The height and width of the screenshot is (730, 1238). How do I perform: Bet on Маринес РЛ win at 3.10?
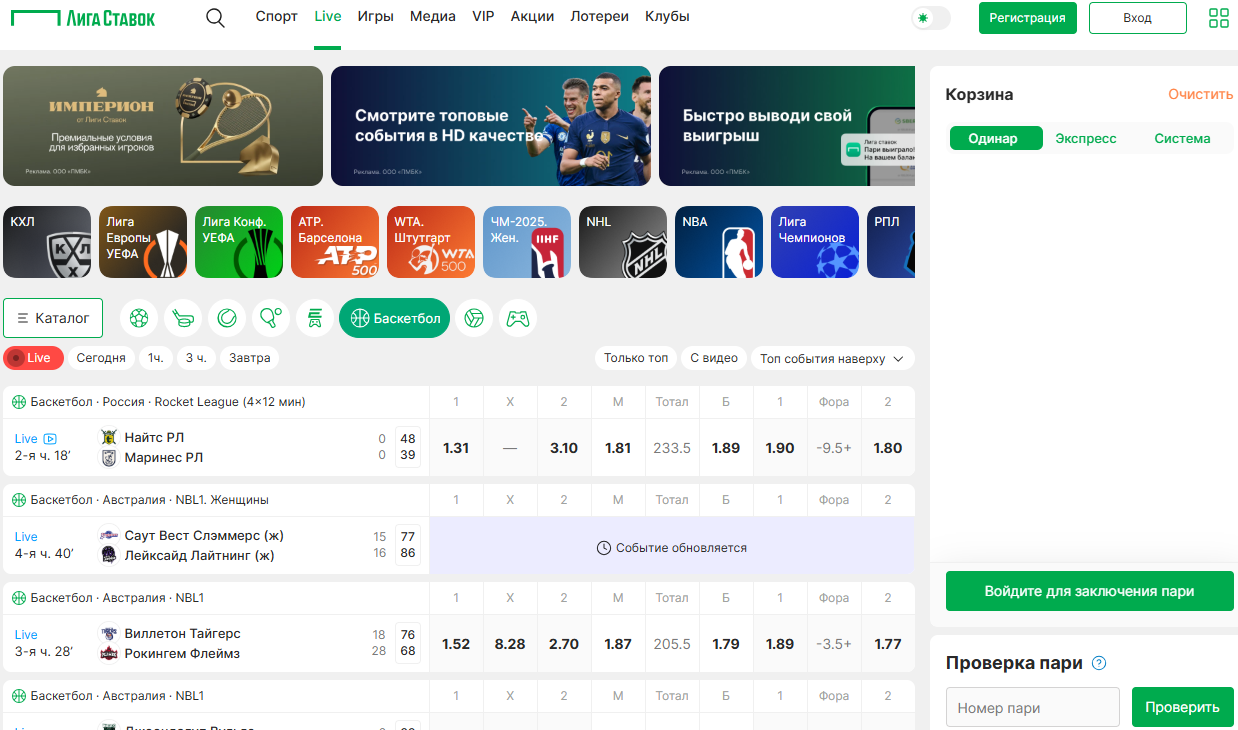564,448
